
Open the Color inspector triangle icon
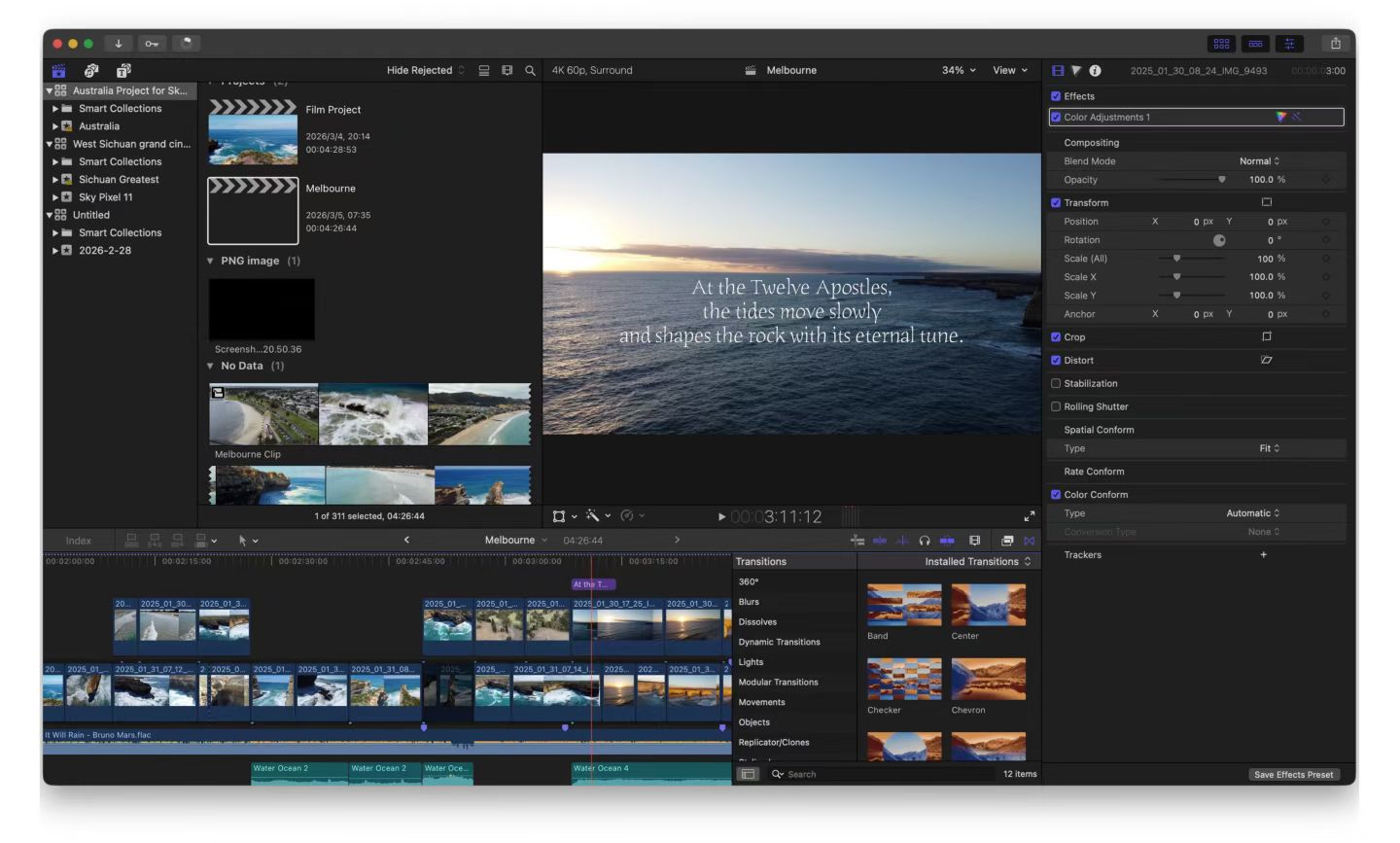1076,70
